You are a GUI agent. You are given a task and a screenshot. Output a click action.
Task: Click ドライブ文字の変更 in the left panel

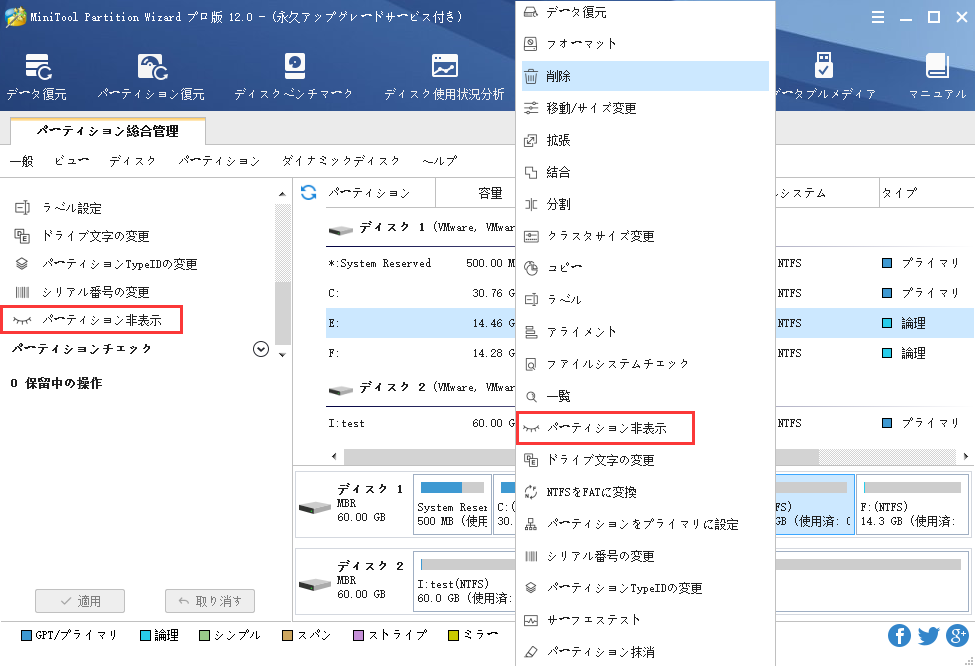coord(95,236)
